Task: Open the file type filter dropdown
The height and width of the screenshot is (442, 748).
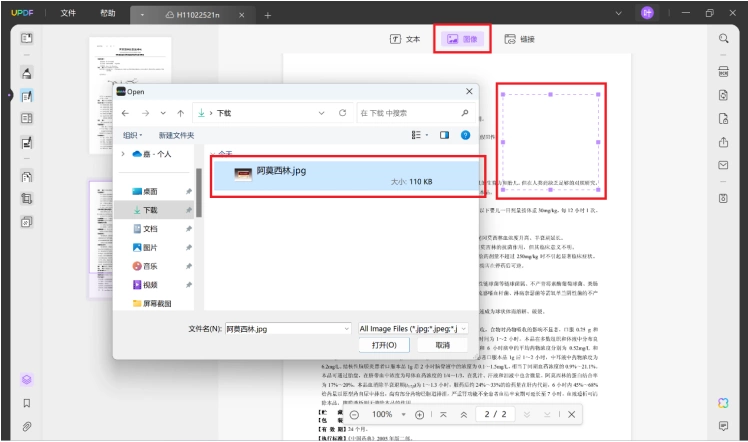Action: 413,329
